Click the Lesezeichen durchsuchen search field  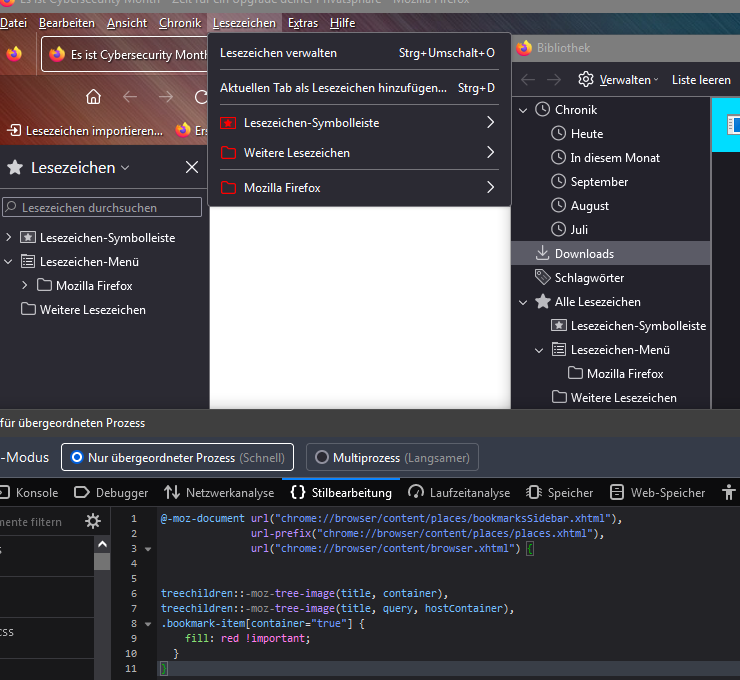[x=103, y=208]
